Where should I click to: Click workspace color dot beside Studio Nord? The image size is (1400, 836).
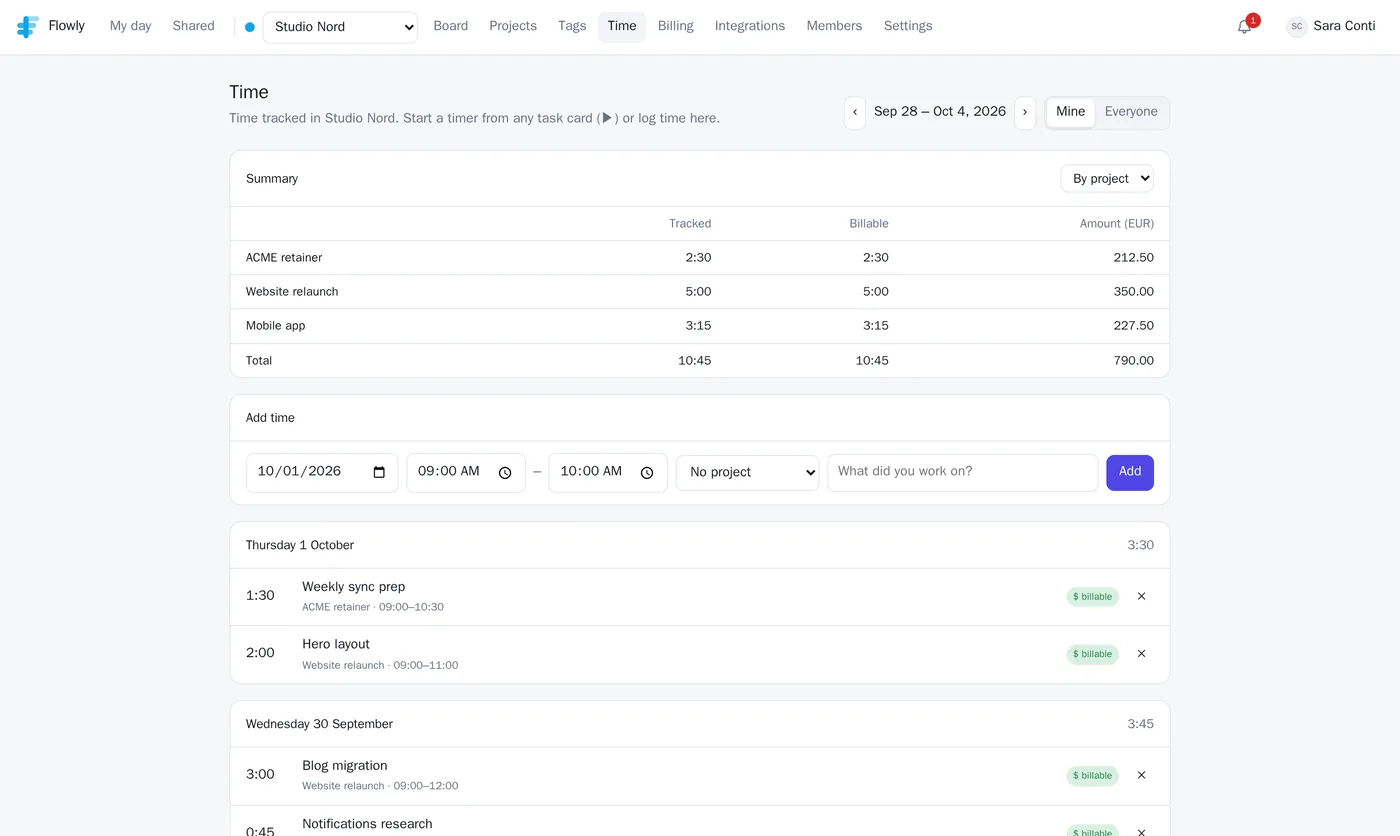pyautogui.click(x=250, y=28)
